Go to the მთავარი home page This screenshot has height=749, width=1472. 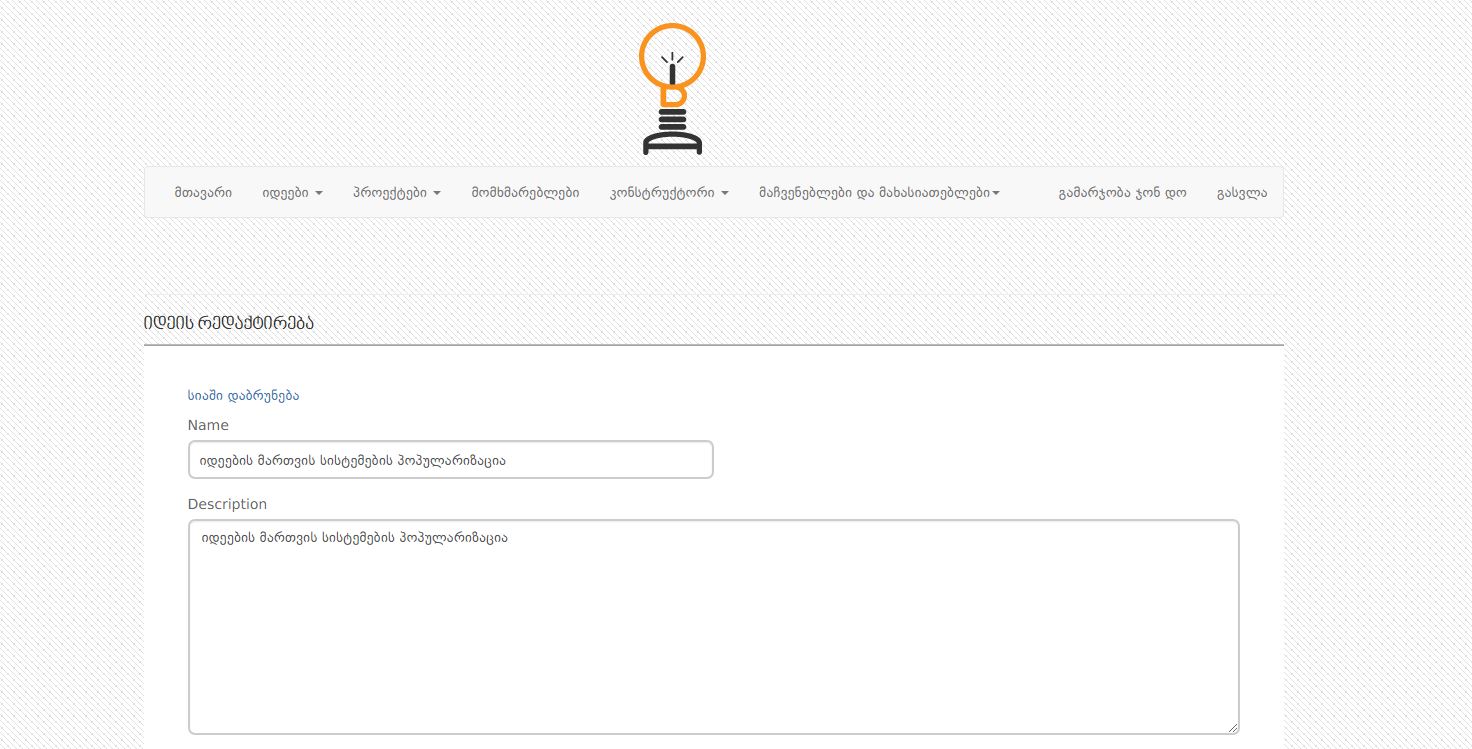click(203, 193)
